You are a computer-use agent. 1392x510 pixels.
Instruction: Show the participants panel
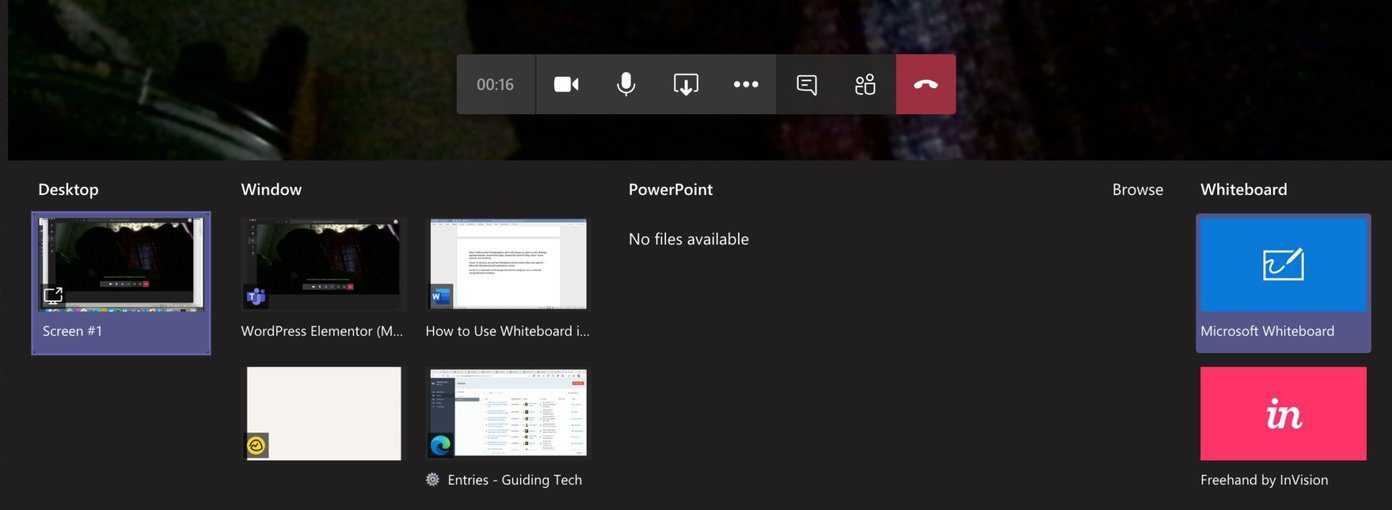(866, 84)
